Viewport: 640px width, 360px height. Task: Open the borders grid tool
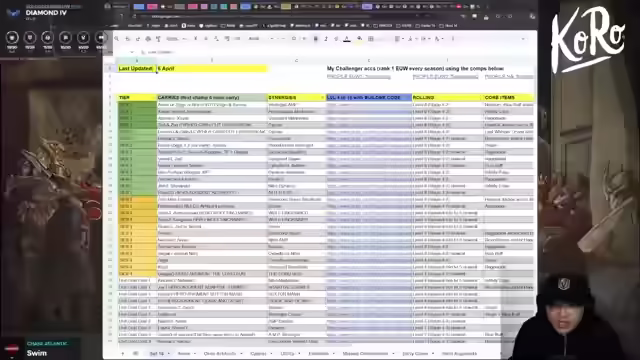[x=371, y=39]
